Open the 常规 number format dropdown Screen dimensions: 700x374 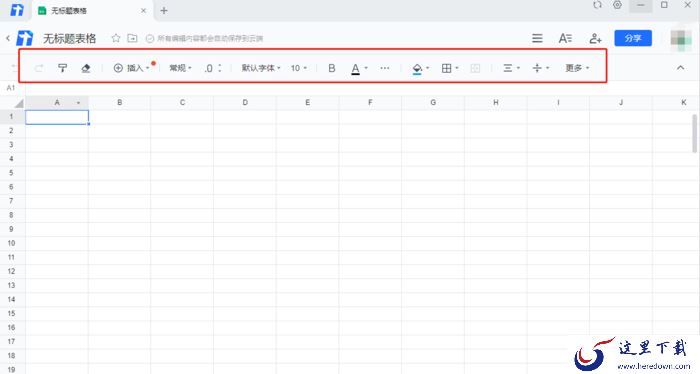(x=180, y=68)
